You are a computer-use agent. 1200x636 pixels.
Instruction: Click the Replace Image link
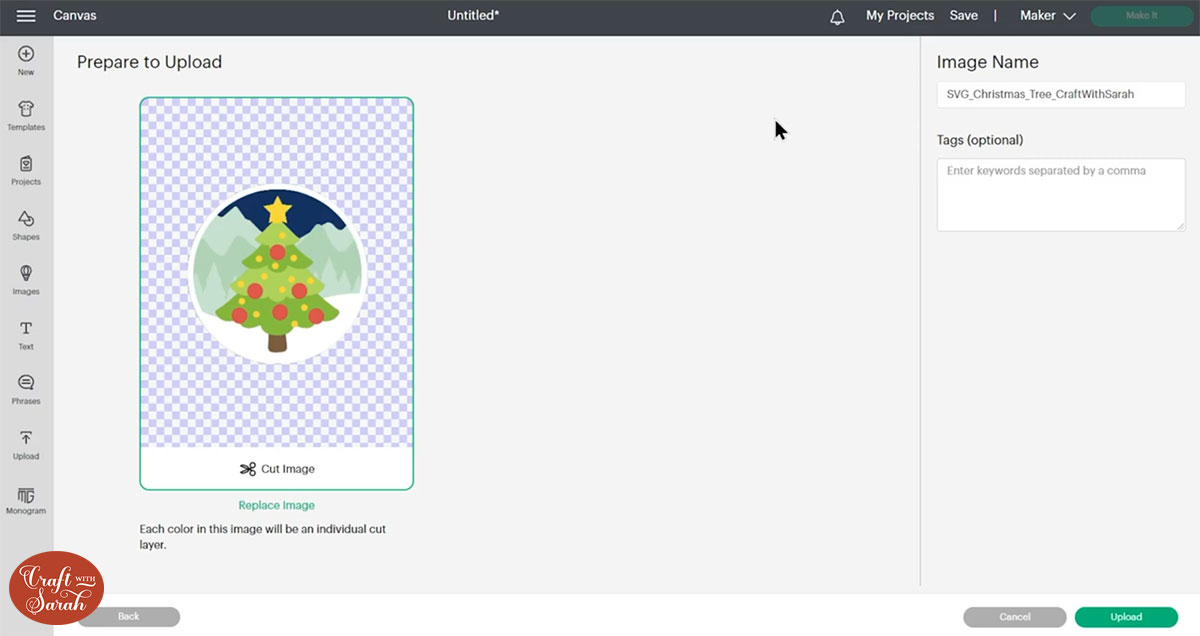pos(276,505)
